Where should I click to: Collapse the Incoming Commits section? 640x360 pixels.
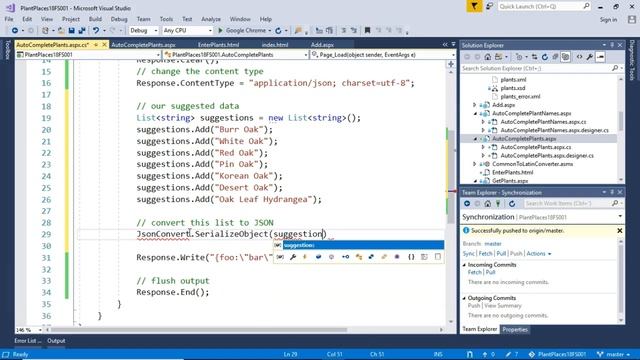464,265
